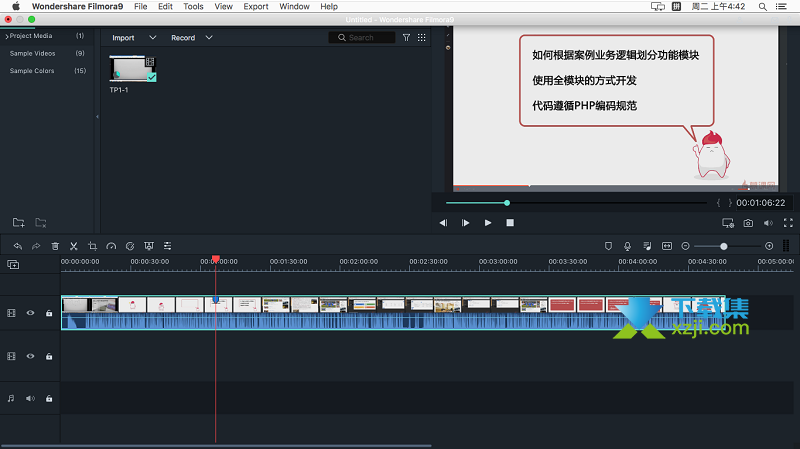Open the Green Screen tool icon
Image resolution: width=800 pixels, height=449 pixels.
point(149,246)
